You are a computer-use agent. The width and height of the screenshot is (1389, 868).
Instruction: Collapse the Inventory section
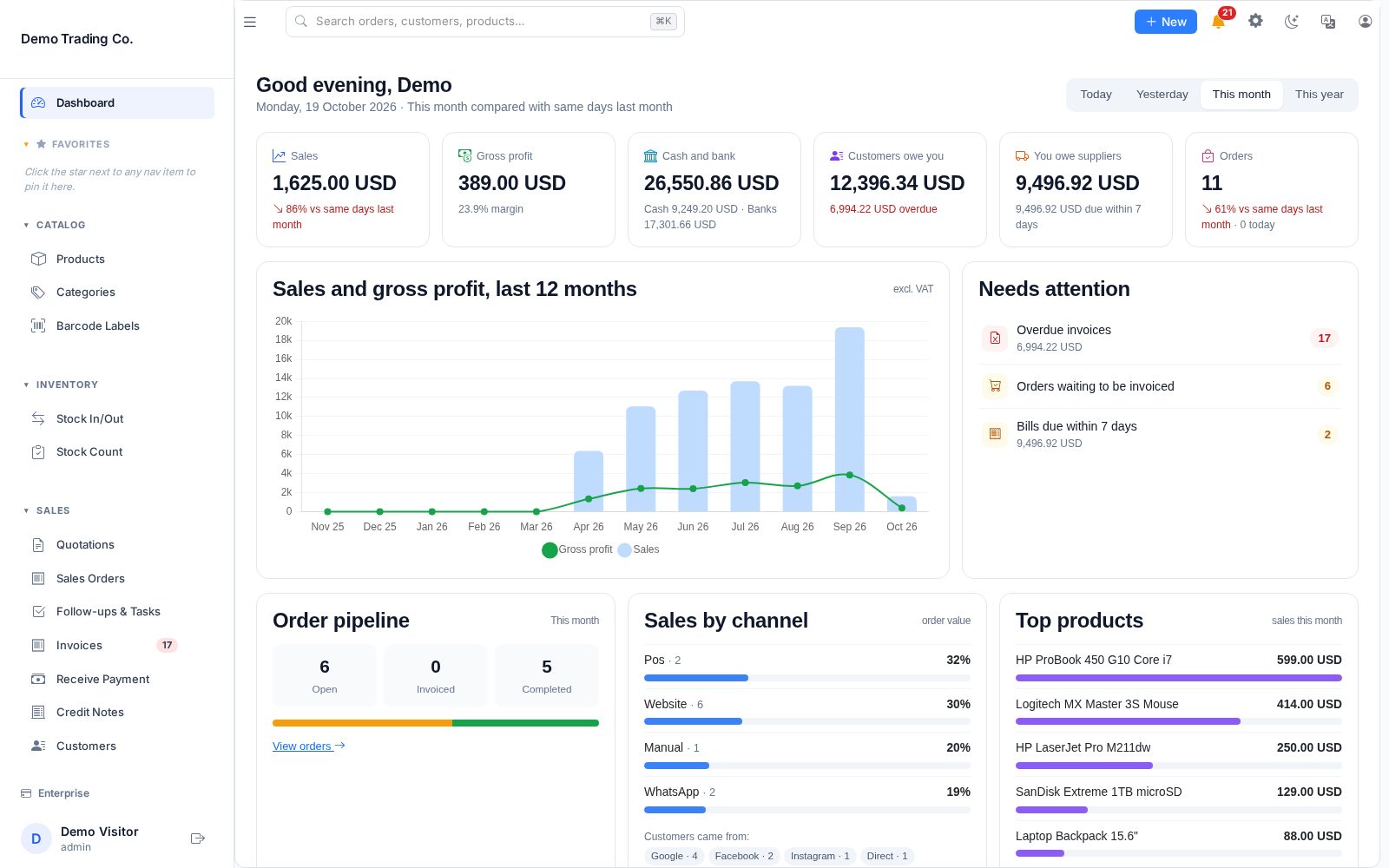pyautogui.click(x=26, y=385)
